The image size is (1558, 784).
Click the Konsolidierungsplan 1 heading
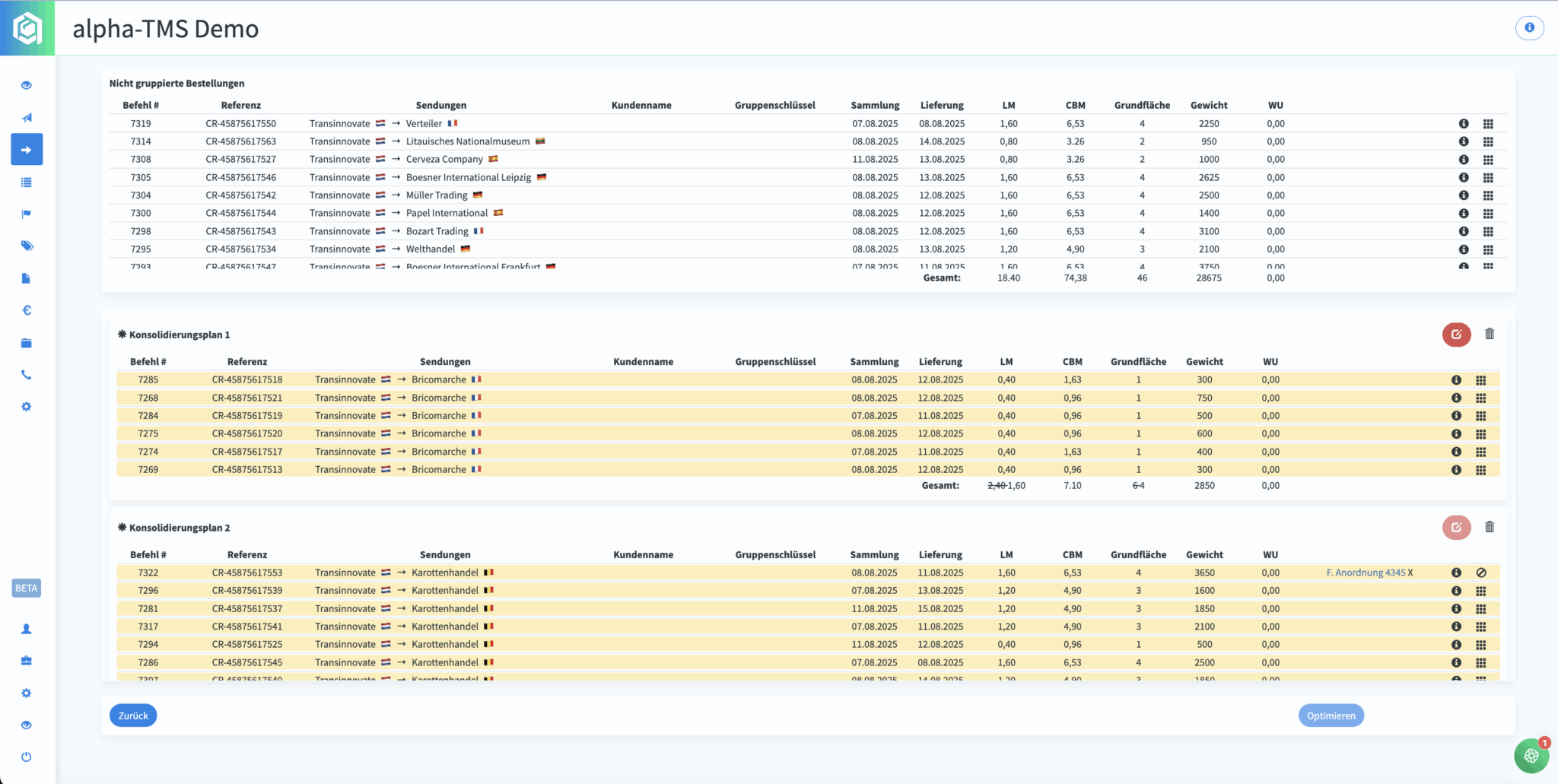point(180,335)
